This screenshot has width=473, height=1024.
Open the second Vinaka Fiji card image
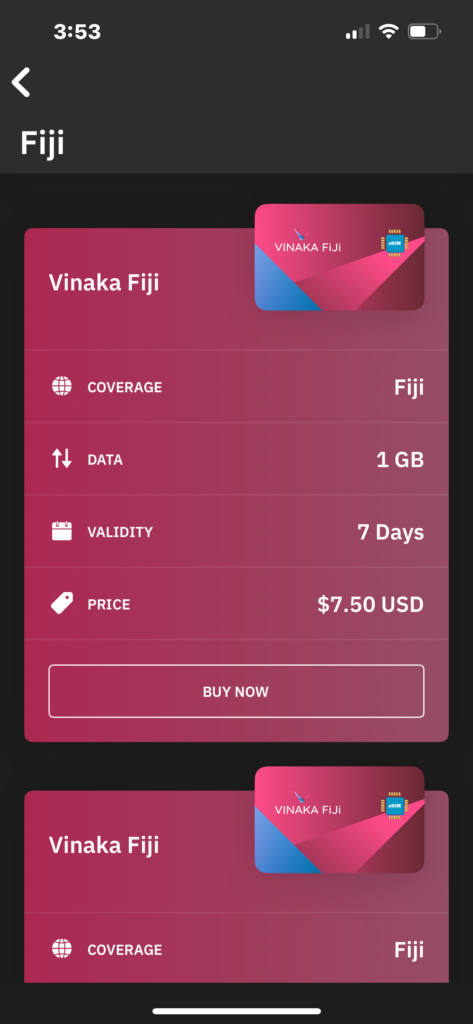[x=339, y=820]
